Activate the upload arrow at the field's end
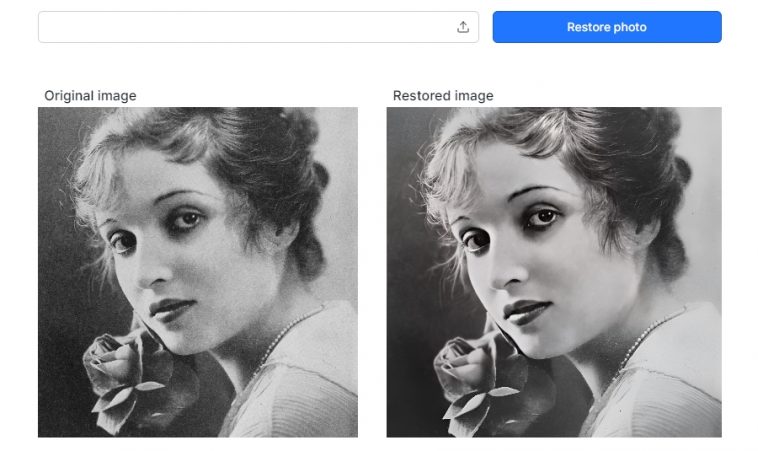Screen dimensions: 758x451 463,27
